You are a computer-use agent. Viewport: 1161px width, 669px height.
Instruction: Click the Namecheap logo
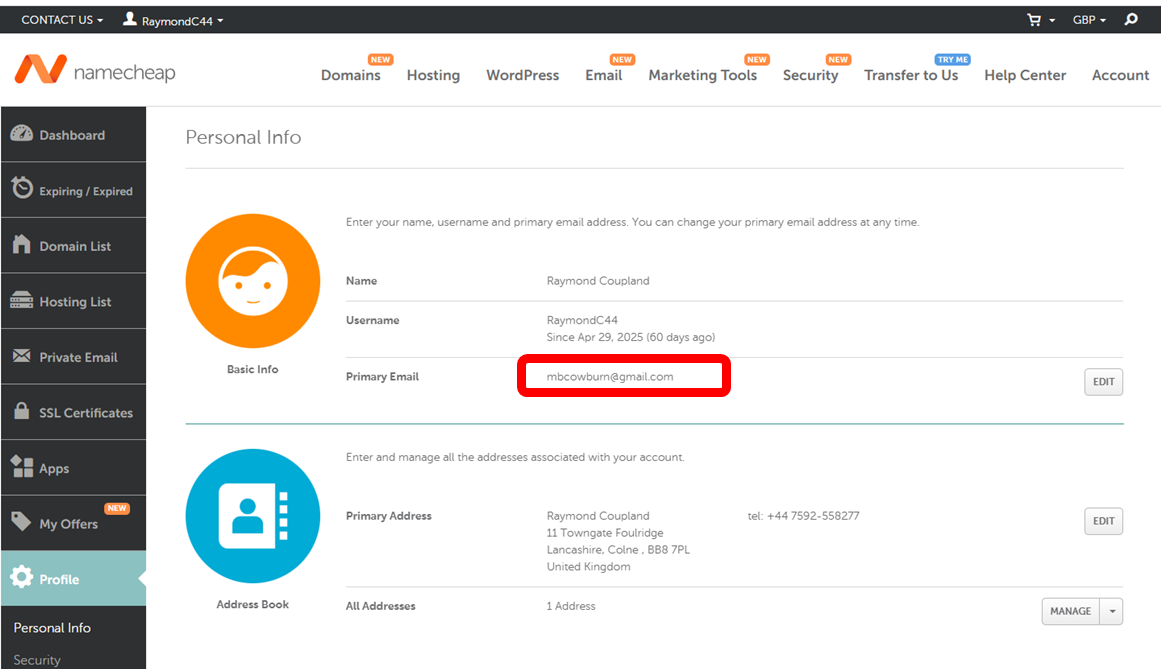(95, 70)
